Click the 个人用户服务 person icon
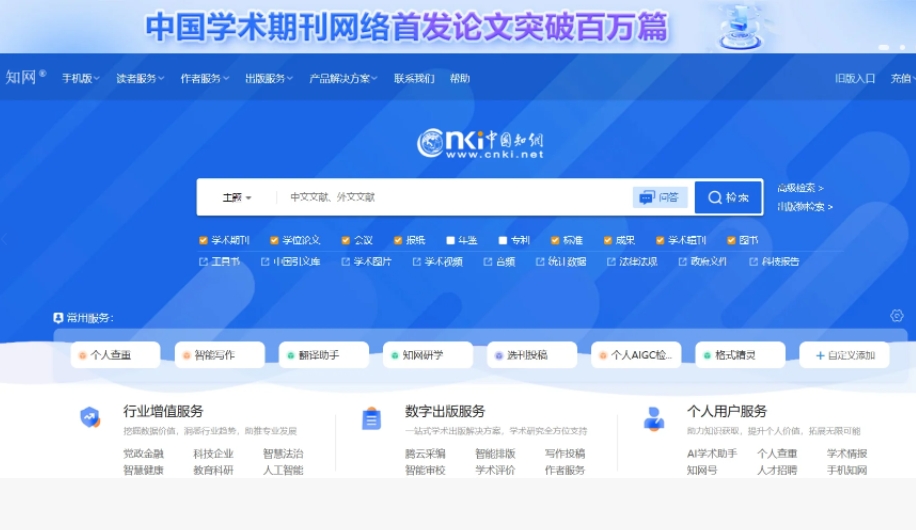Viewport: 916px width, 530px height. click(654, 418)
